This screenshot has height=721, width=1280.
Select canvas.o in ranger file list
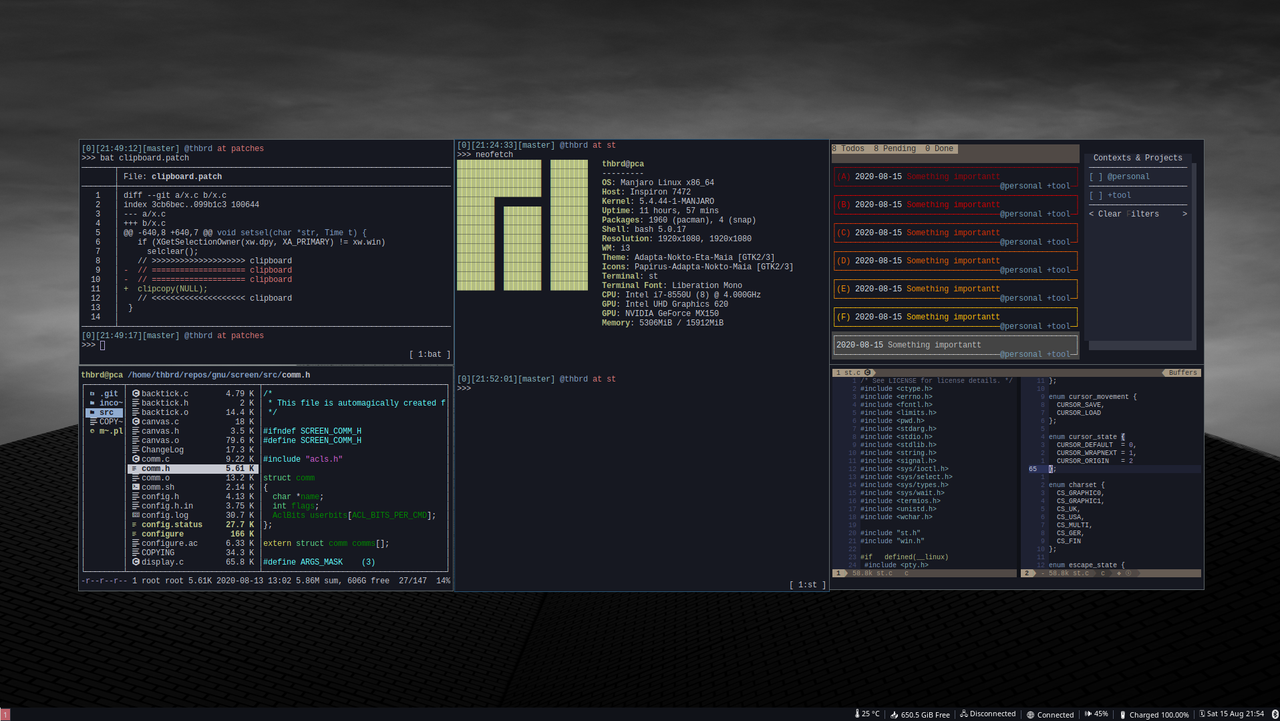pos(193,440)
